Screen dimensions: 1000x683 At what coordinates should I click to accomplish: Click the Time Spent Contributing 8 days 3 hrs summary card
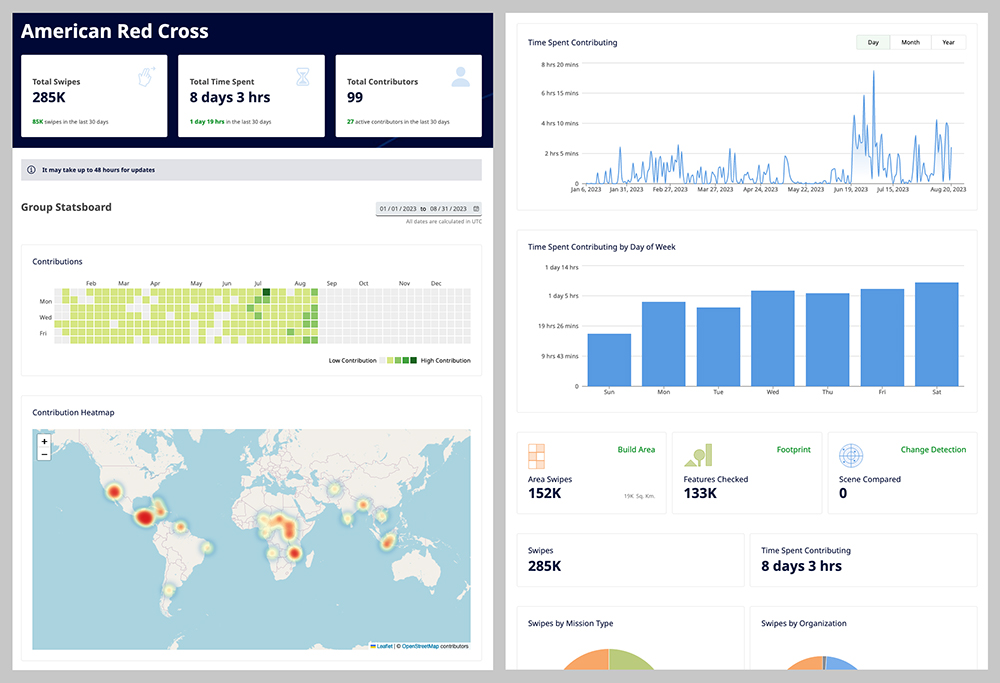tap(863, 560)
